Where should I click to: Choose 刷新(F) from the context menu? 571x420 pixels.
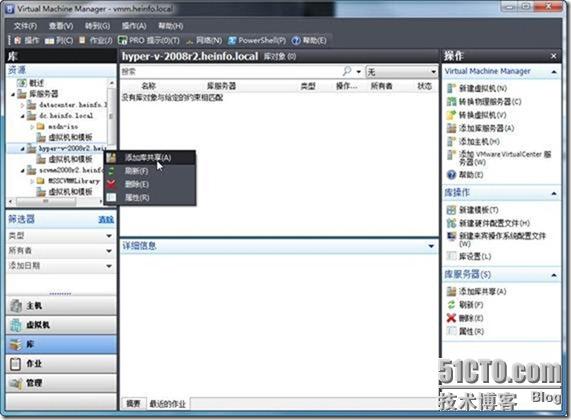[150, 171]
